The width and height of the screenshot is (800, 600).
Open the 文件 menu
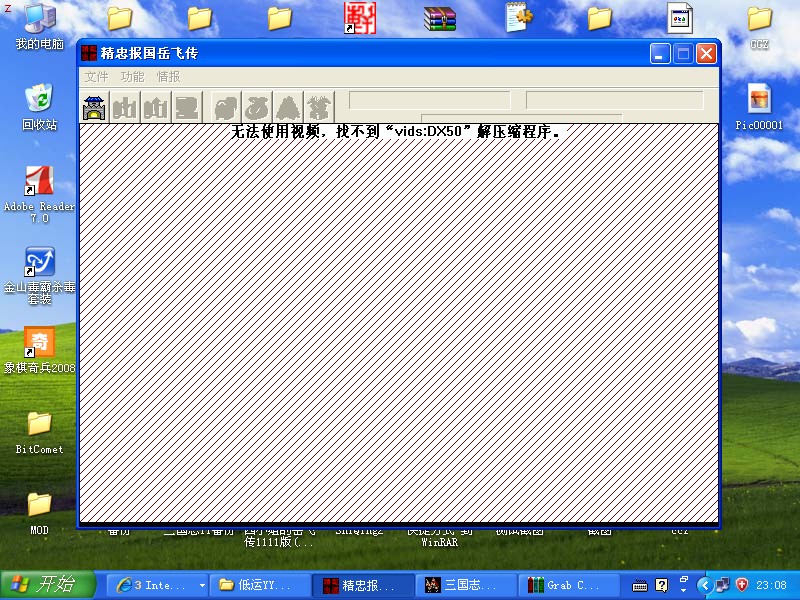(x=96, y=77)
